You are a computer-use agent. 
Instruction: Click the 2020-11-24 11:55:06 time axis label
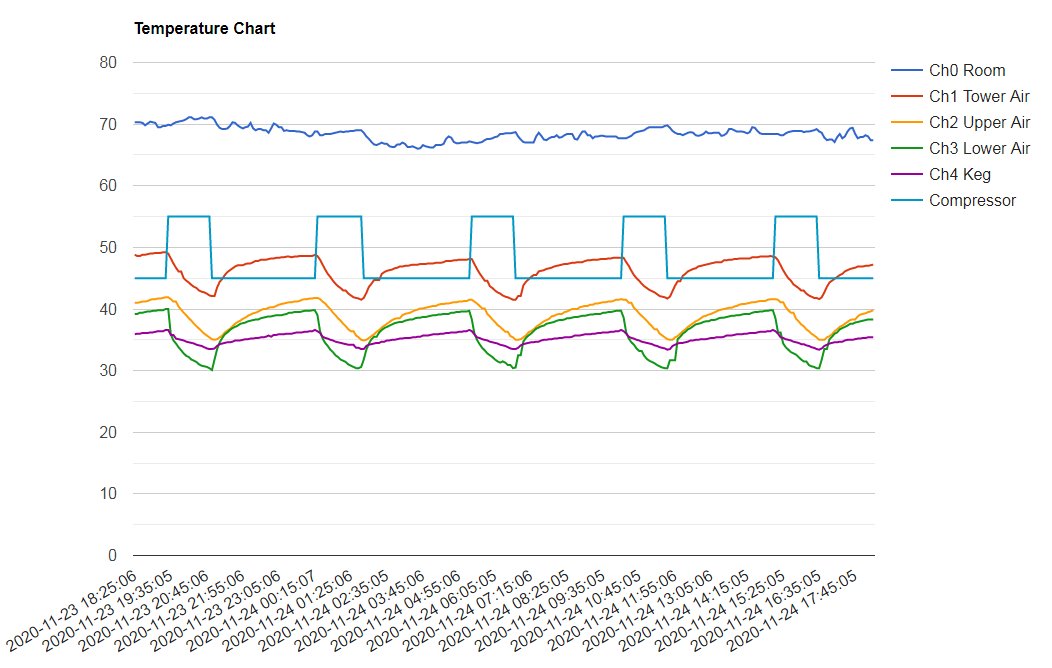click(x=613, y=610)
